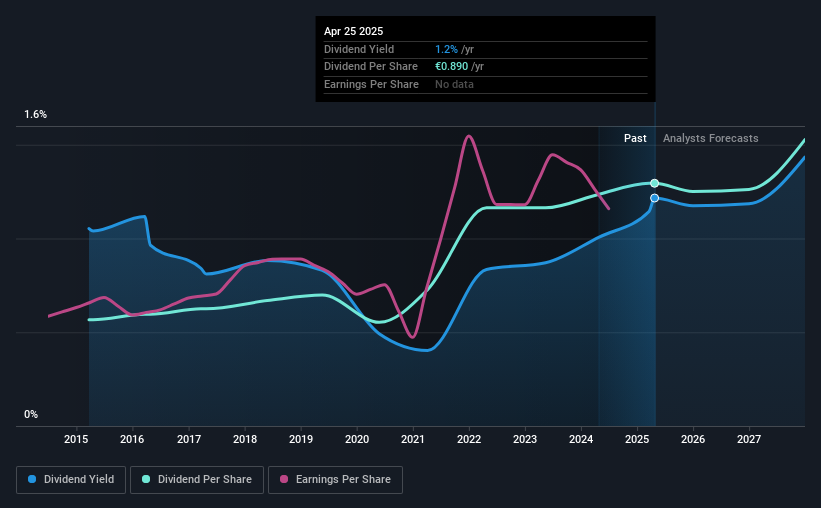This screenshot has width=821, height=508.
Task: Click the 2025 x-axis label
Action: (637, 439)
